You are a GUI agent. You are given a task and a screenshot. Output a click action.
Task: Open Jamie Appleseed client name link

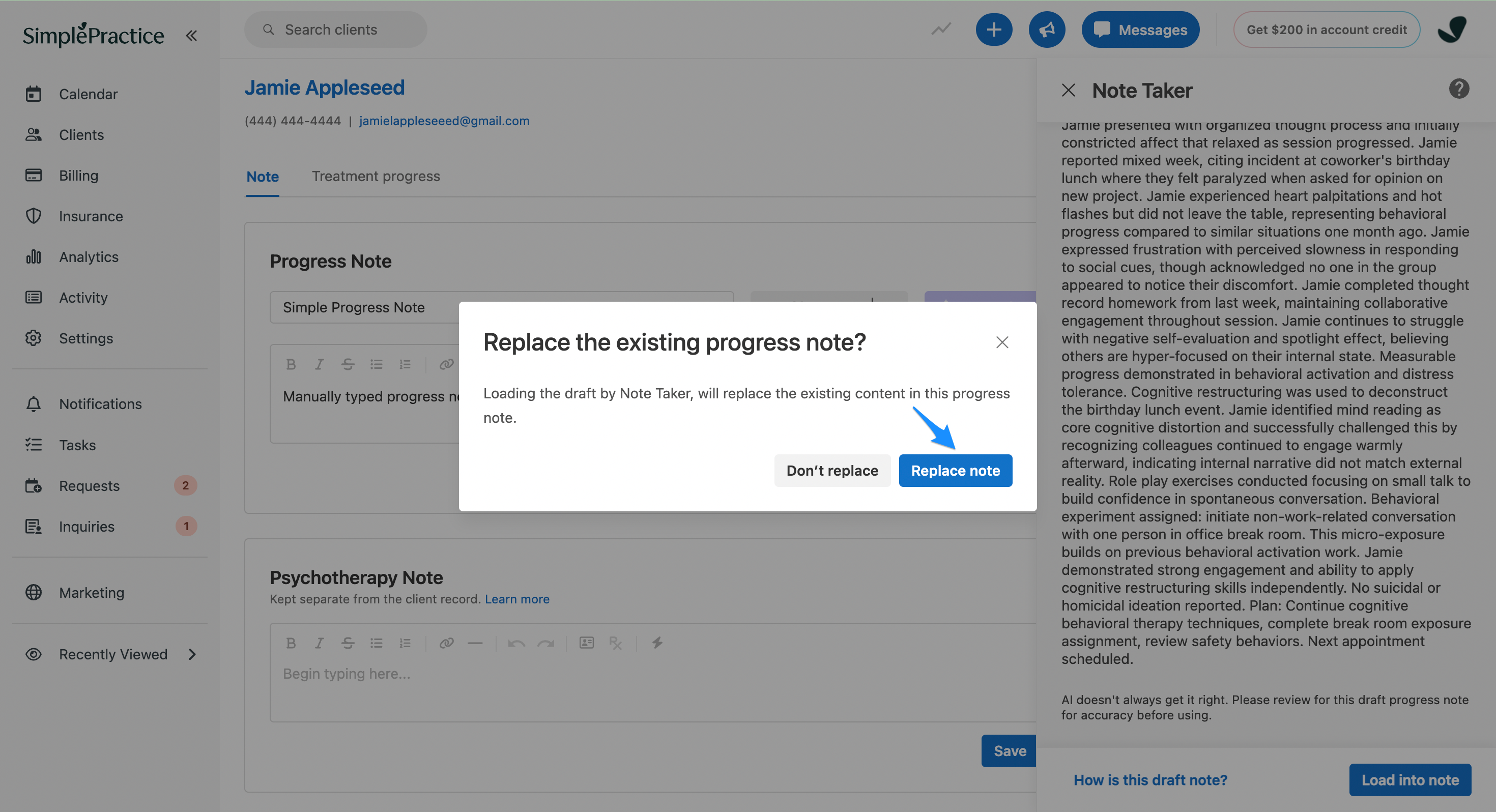324,88
